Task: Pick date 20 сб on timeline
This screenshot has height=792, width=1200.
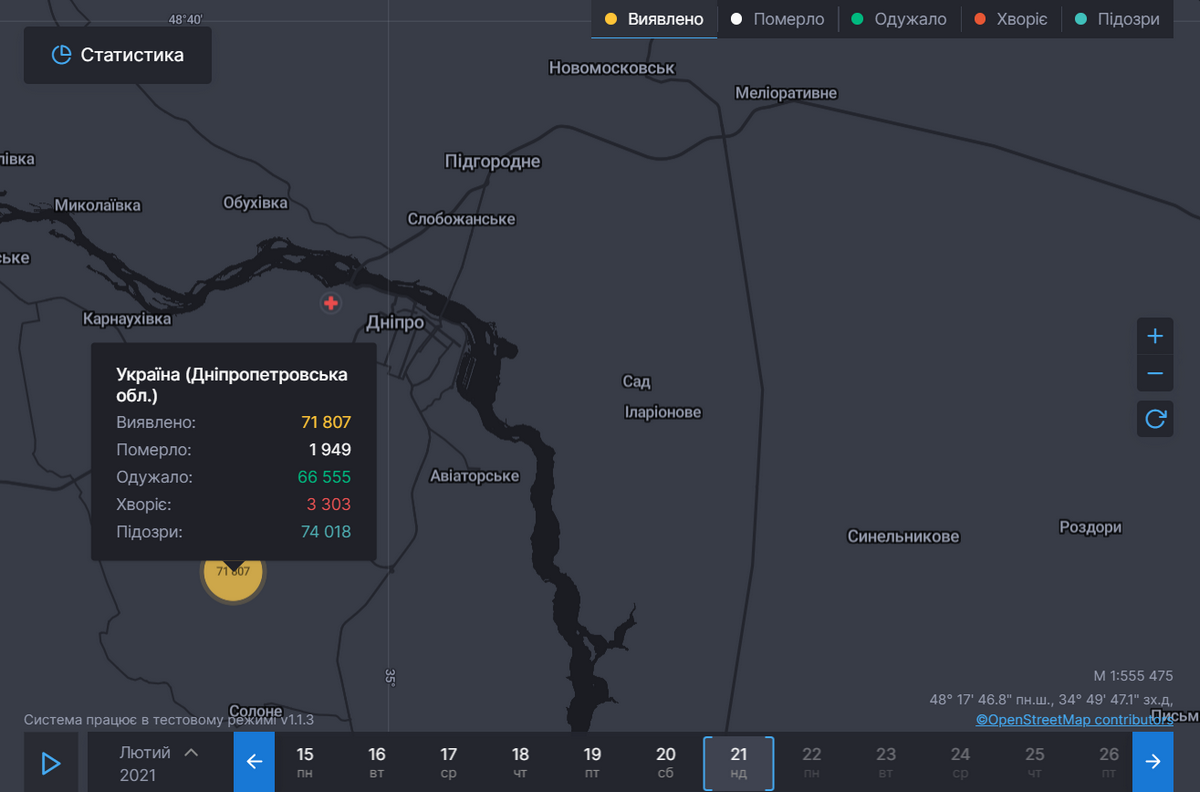Action: [666, 762]
